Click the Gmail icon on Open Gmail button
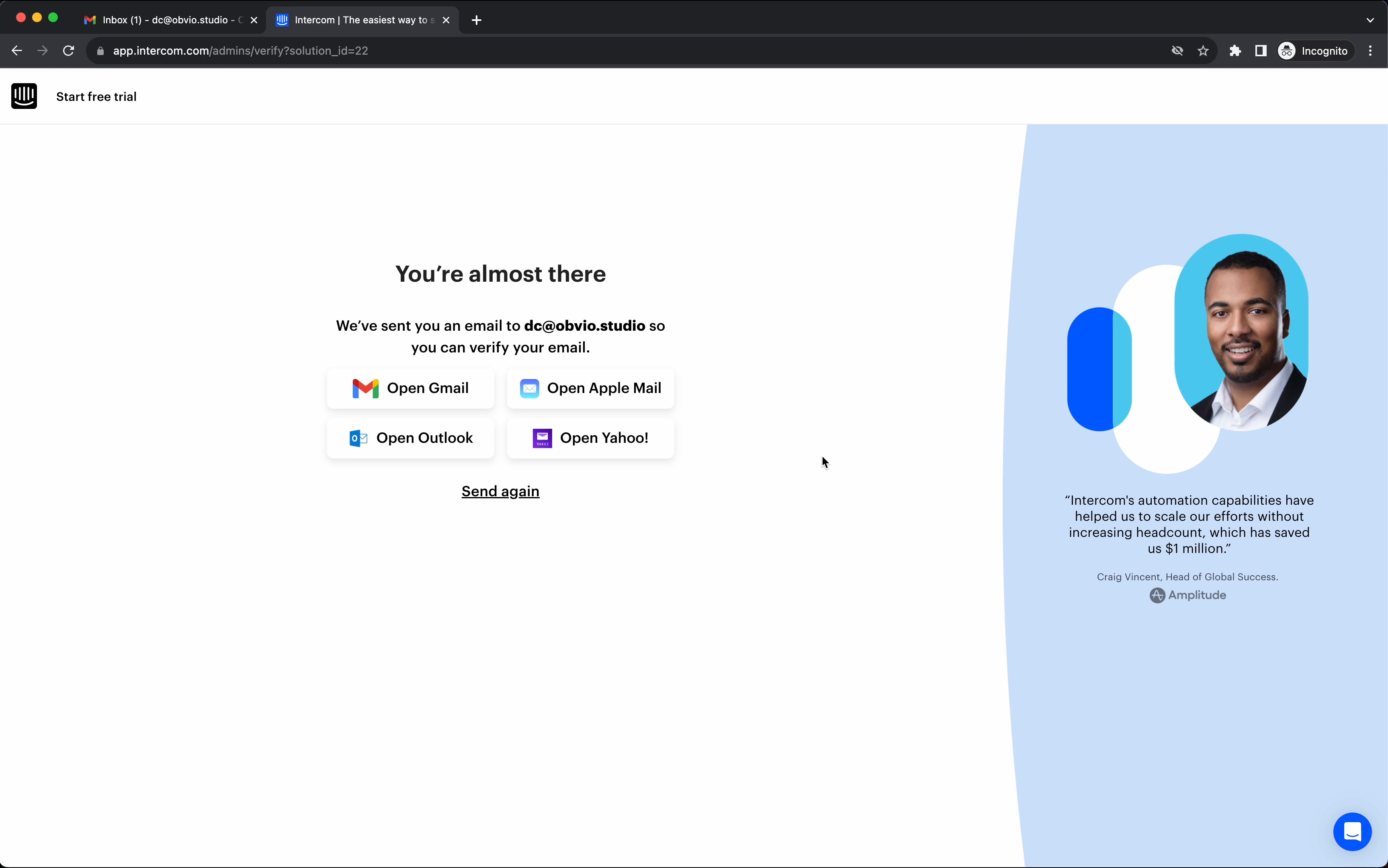Image resolution: width=1388 pixels, height=868 pixels. (366, 388)
